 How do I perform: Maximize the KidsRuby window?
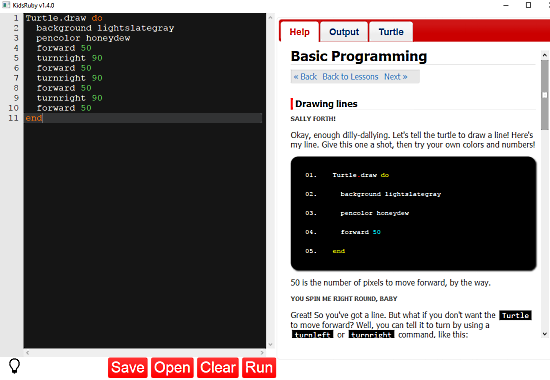point(528,5)
